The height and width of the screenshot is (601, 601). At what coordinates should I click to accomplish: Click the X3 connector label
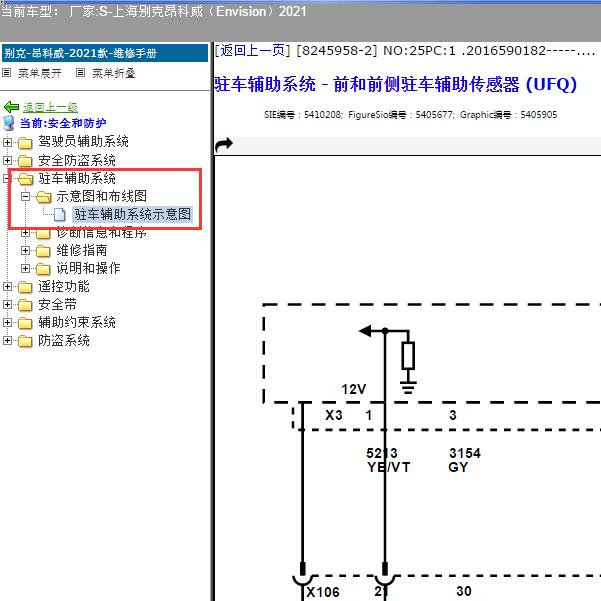point(333,415)
